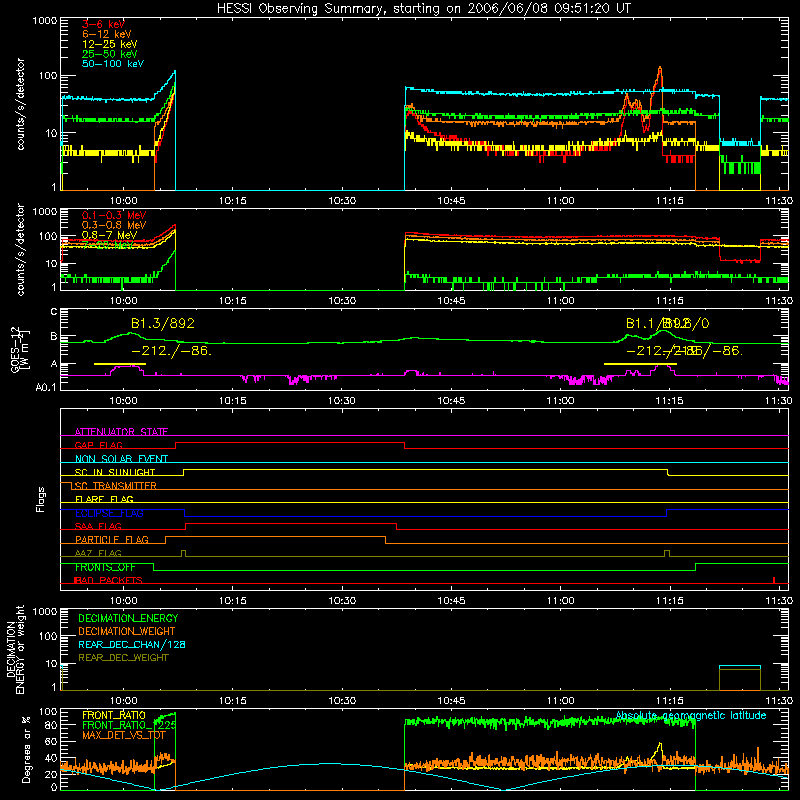
Task: Click the A4Z_FLAG label
Action: (x=98, y=553)
